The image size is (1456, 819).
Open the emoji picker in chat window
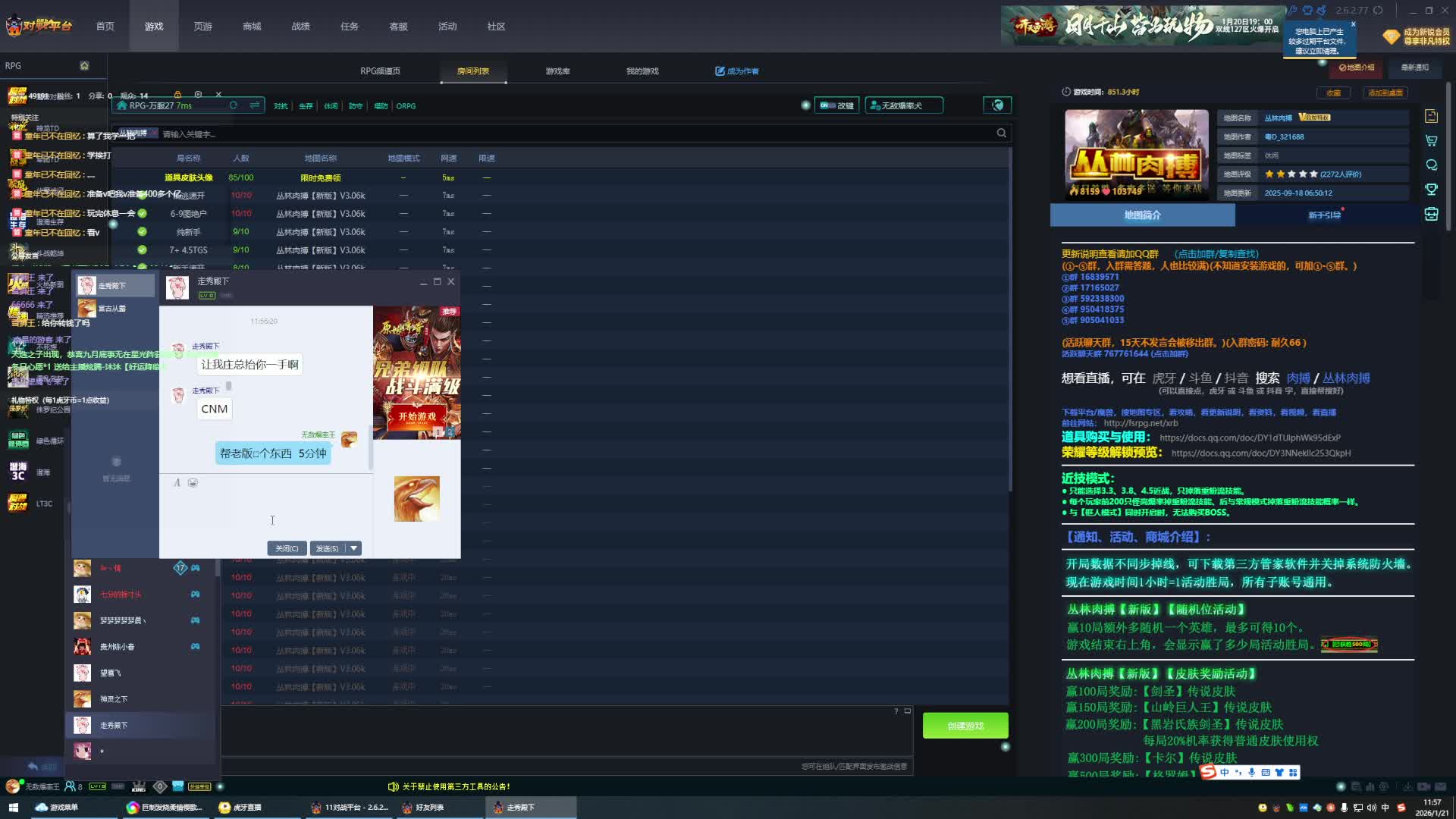click(193, 483)
